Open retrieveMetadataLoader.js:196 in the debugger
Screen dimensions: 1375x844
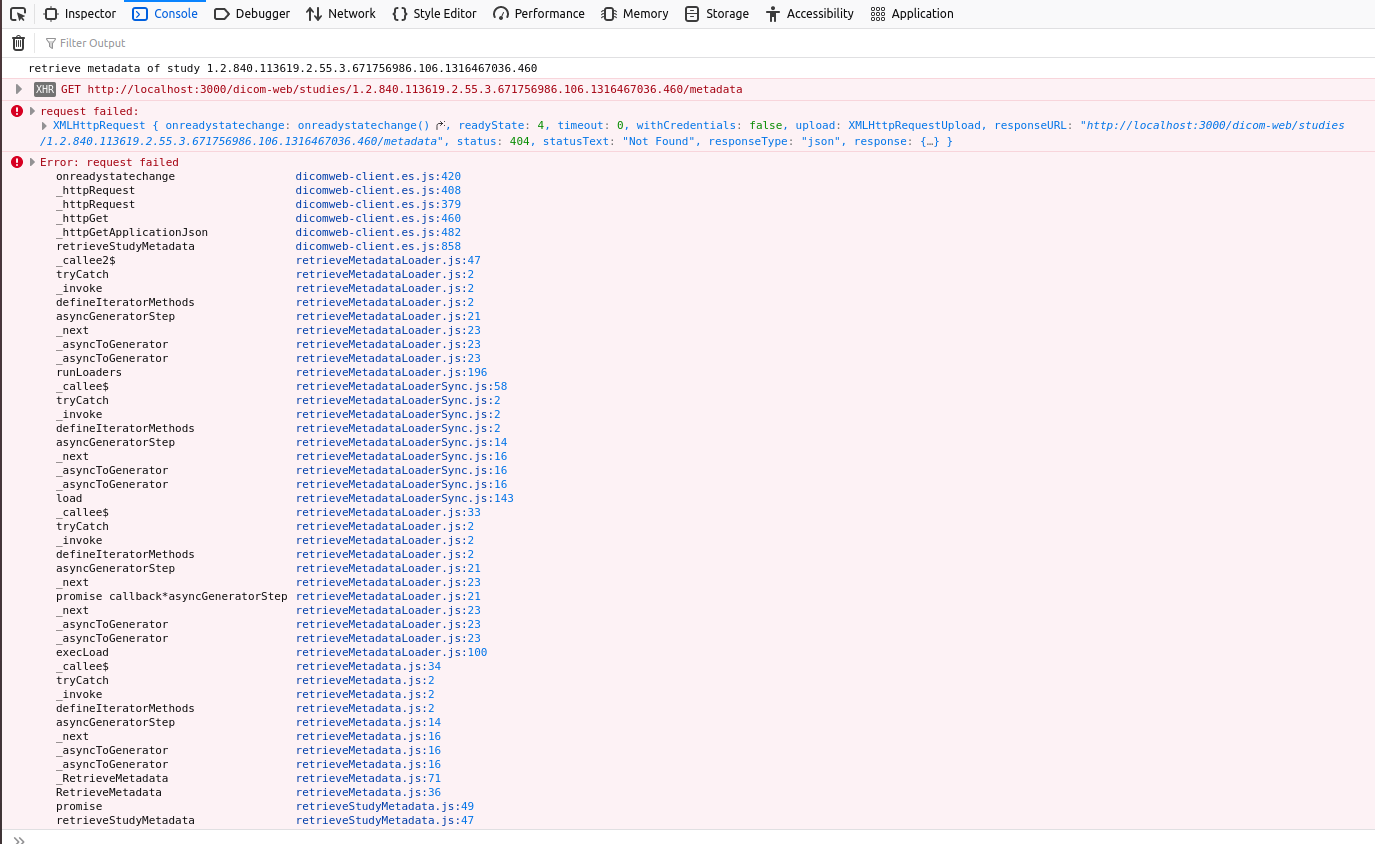click(392, 372)
